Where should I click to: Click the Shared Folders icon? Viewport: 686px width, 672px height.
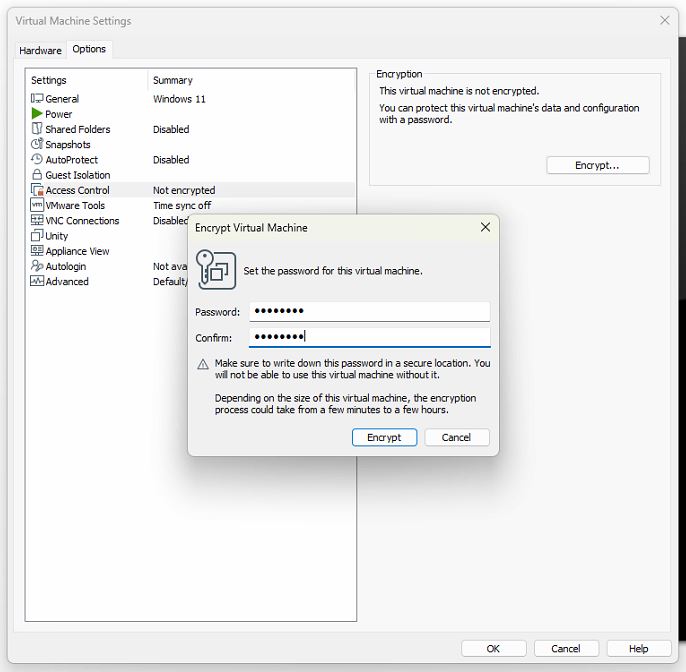(x=37, y=129)
